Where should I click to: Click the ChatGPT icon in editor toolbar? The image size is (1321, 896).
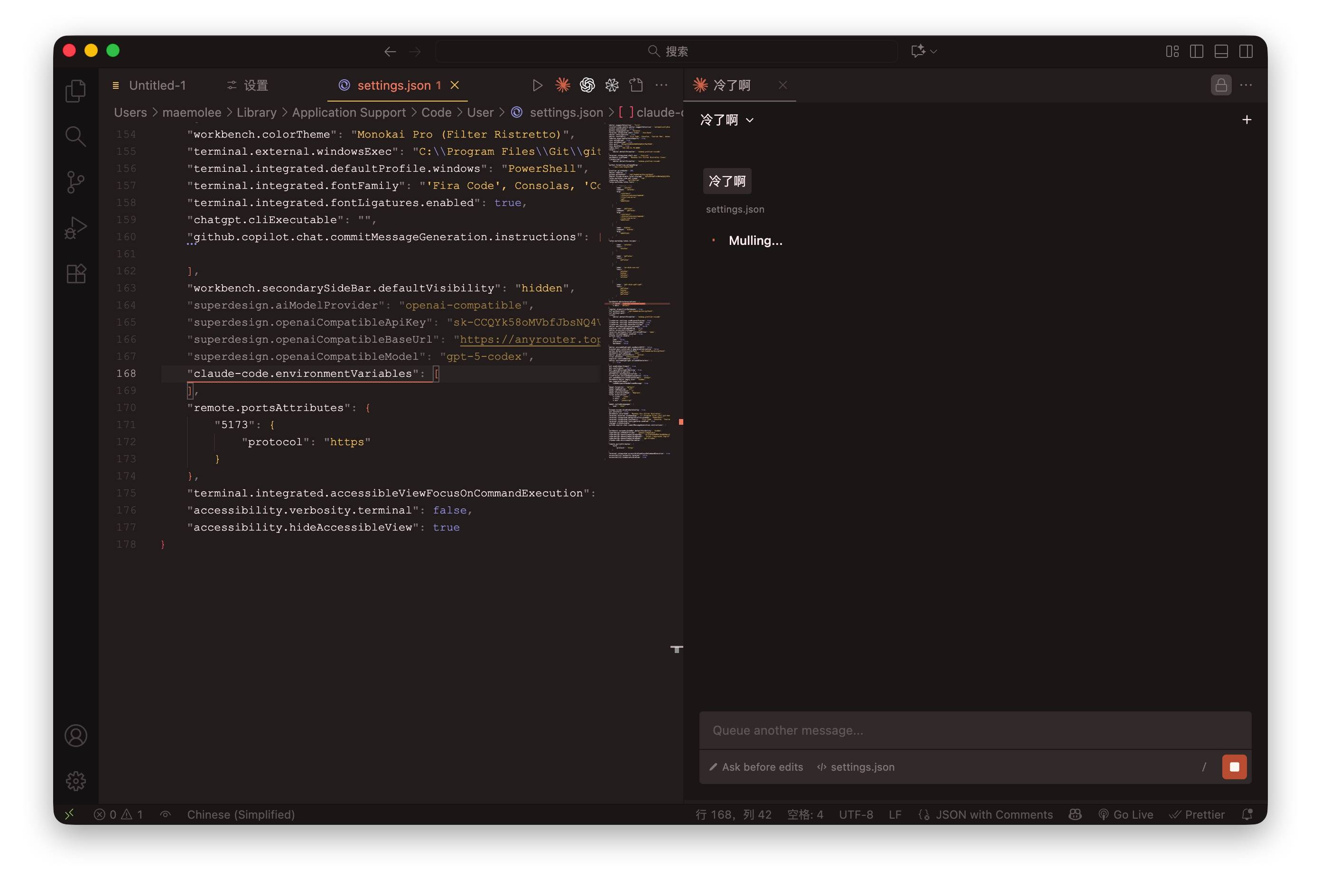[587, 85]
